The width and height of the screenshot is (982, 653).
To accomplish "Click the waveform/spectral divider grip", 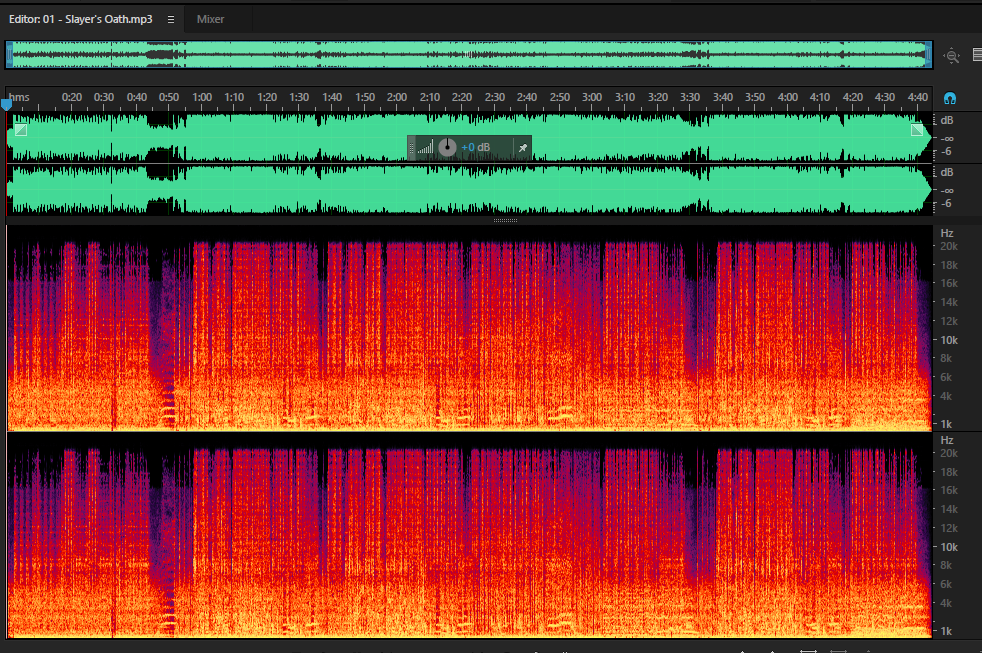I will (505, 220).
